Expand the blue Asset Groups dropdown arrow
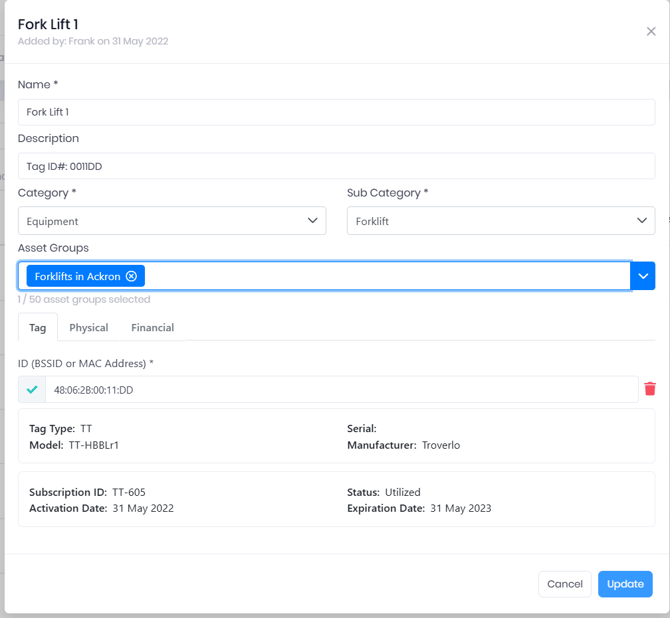The image size is (670, 618). [x=643, y=276]
